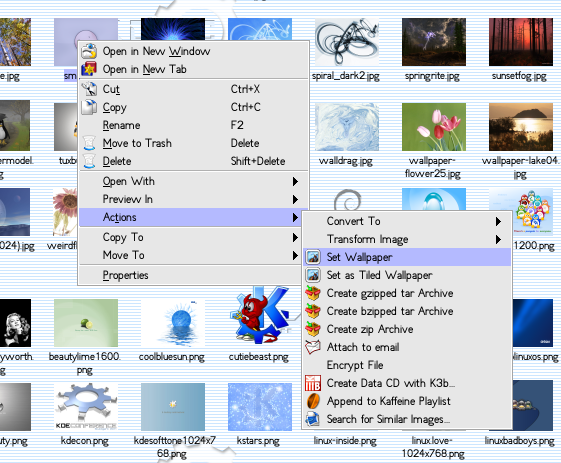561x463 pixels.
Task: Select the beautylime1600.png thumbnail
Action: click(x=86, y=323)
